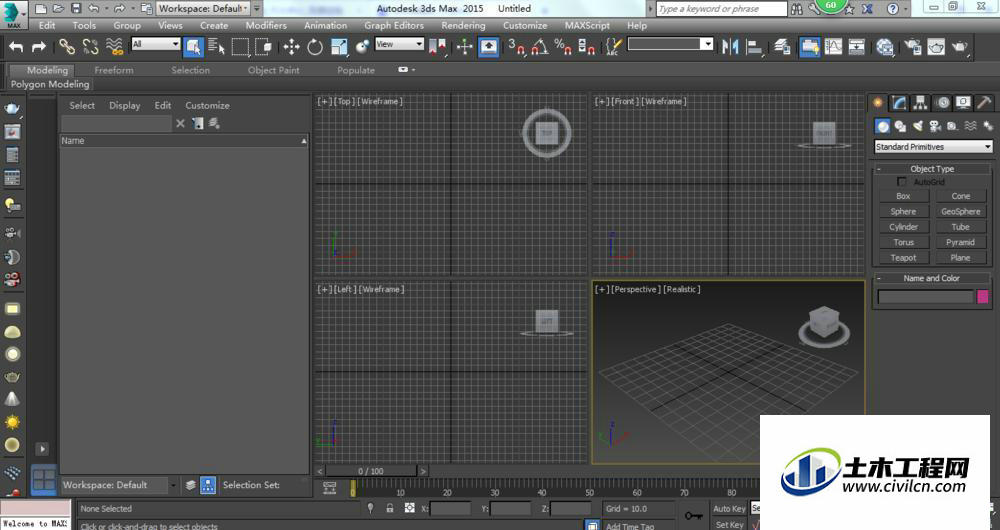Image resolution: width=1000 pixels, height=530 pixels.
Task: Open the magenta object color swatch
Action: pyautogui.click(x=983, y=297)
